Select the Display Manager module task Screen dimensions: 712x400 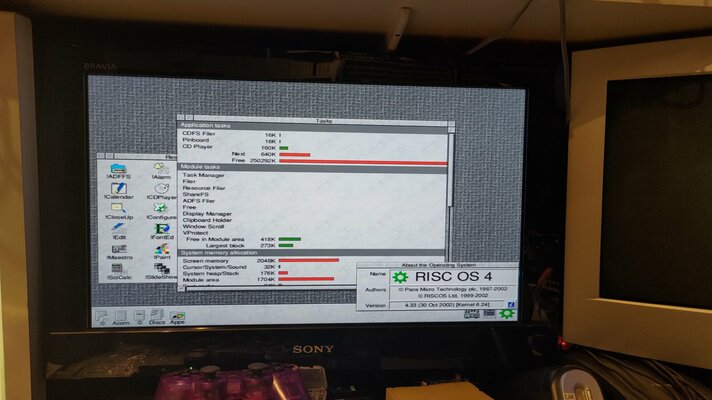(x=207, y=213)
